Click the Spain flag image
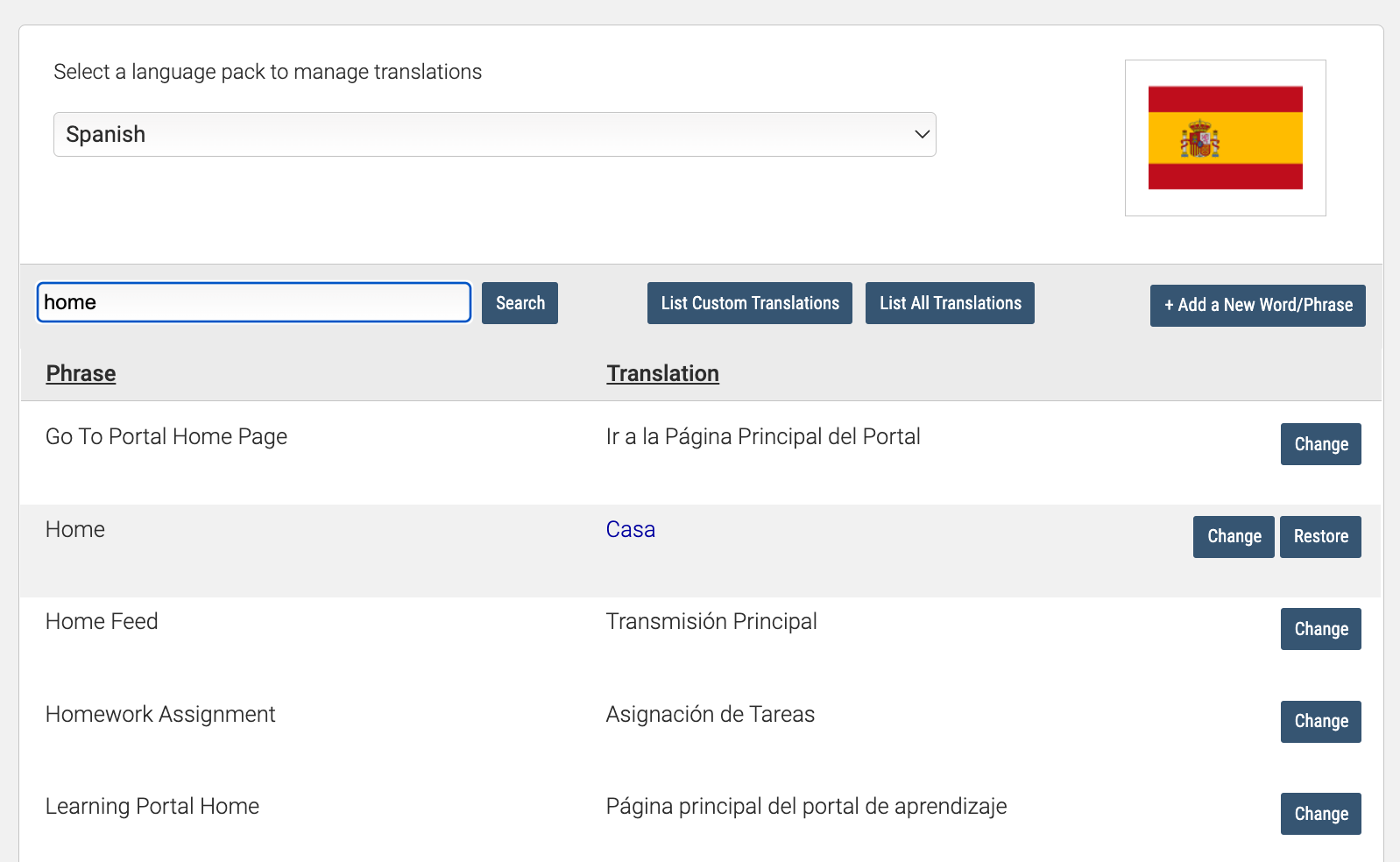This screenshot has width=1400, height=862. tap(1225, 138)
